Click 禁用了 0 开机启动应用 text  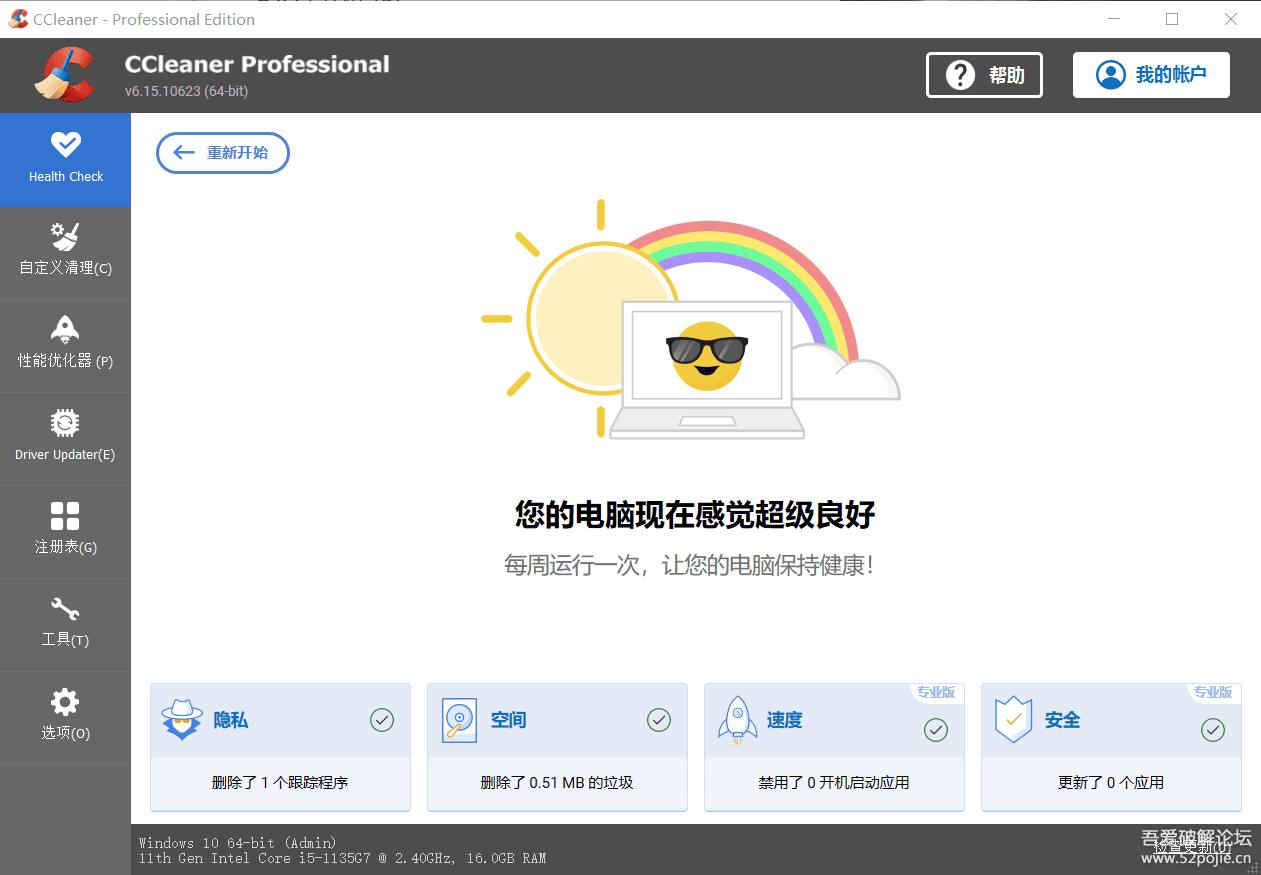tap(834, 783)
